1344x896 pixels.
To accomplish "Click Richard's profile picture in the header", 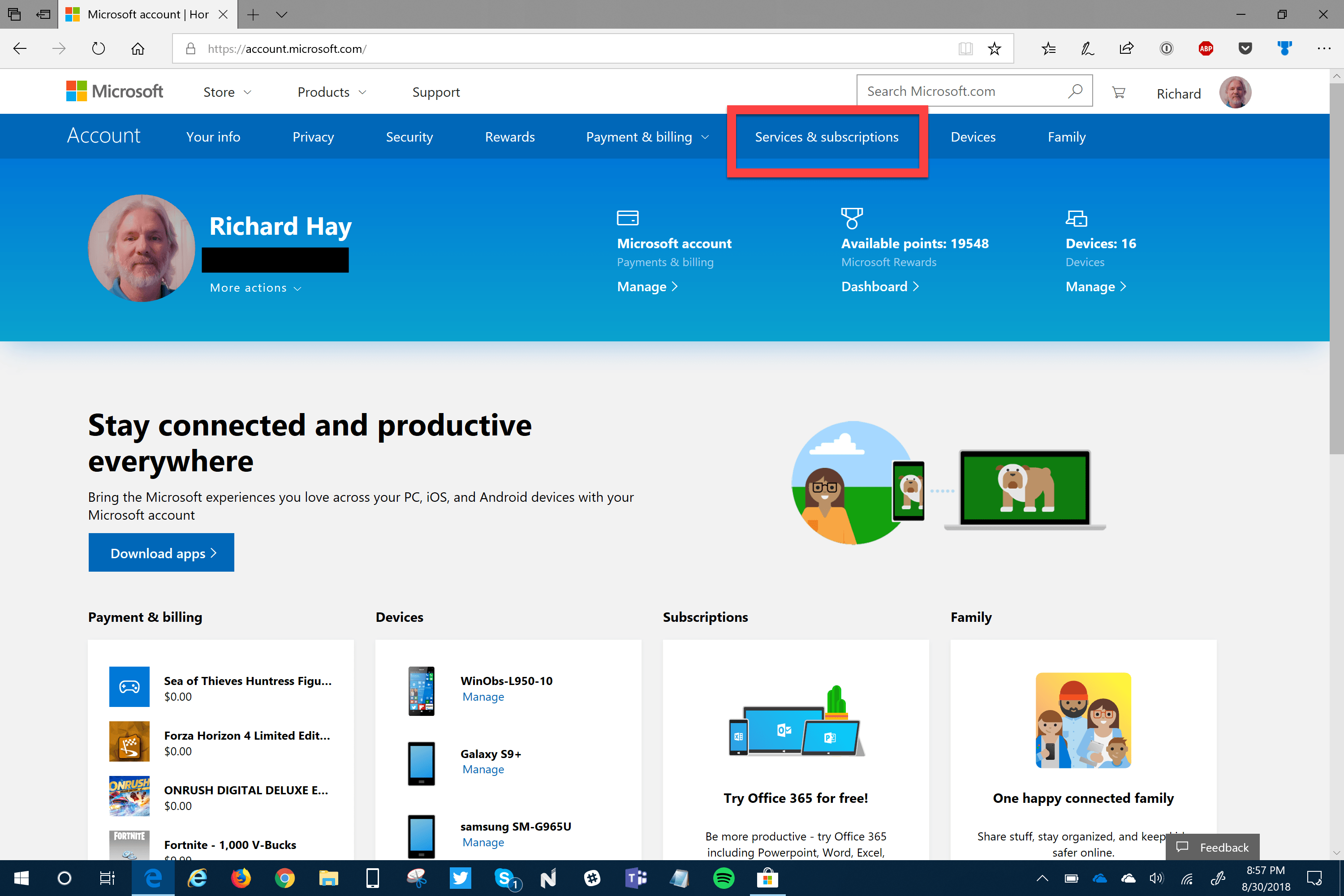I will pyautogui.click(x=1235, y=91).
